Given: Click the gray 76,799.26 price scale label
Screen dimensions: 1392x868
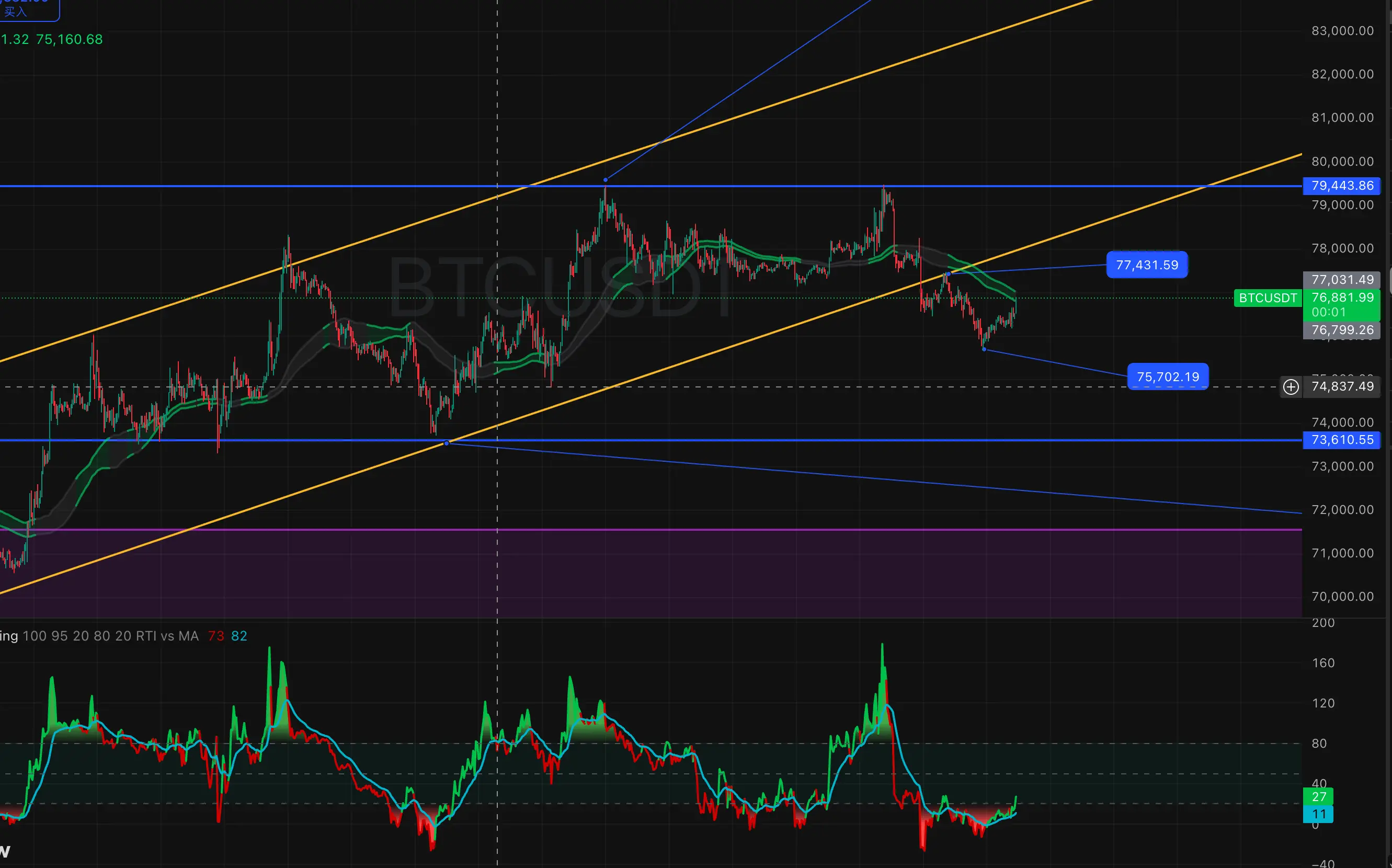Looking at the screenshot, I should tap(1341, 330).
